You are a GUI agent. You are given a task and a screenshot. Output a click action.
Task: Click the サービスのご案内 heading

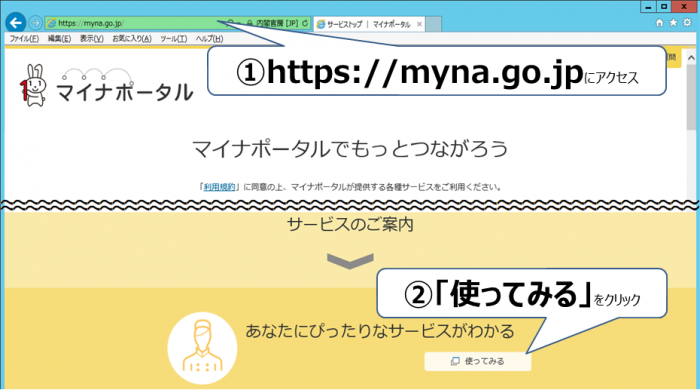point(350,224)
